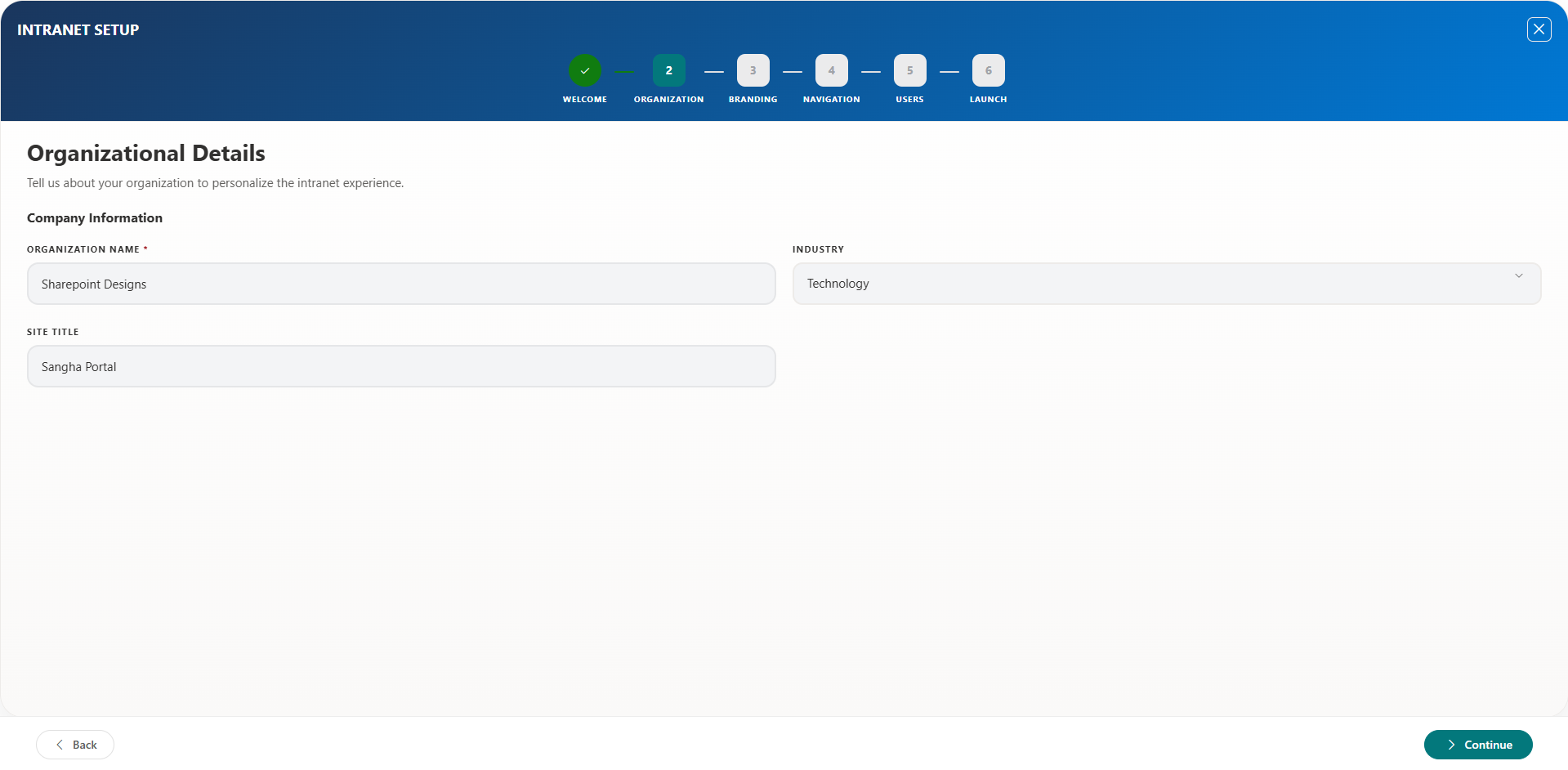This screenshot has width=1568, height=770.
Task: Click the Site Title input field
Action: click(x=401, y=366)
